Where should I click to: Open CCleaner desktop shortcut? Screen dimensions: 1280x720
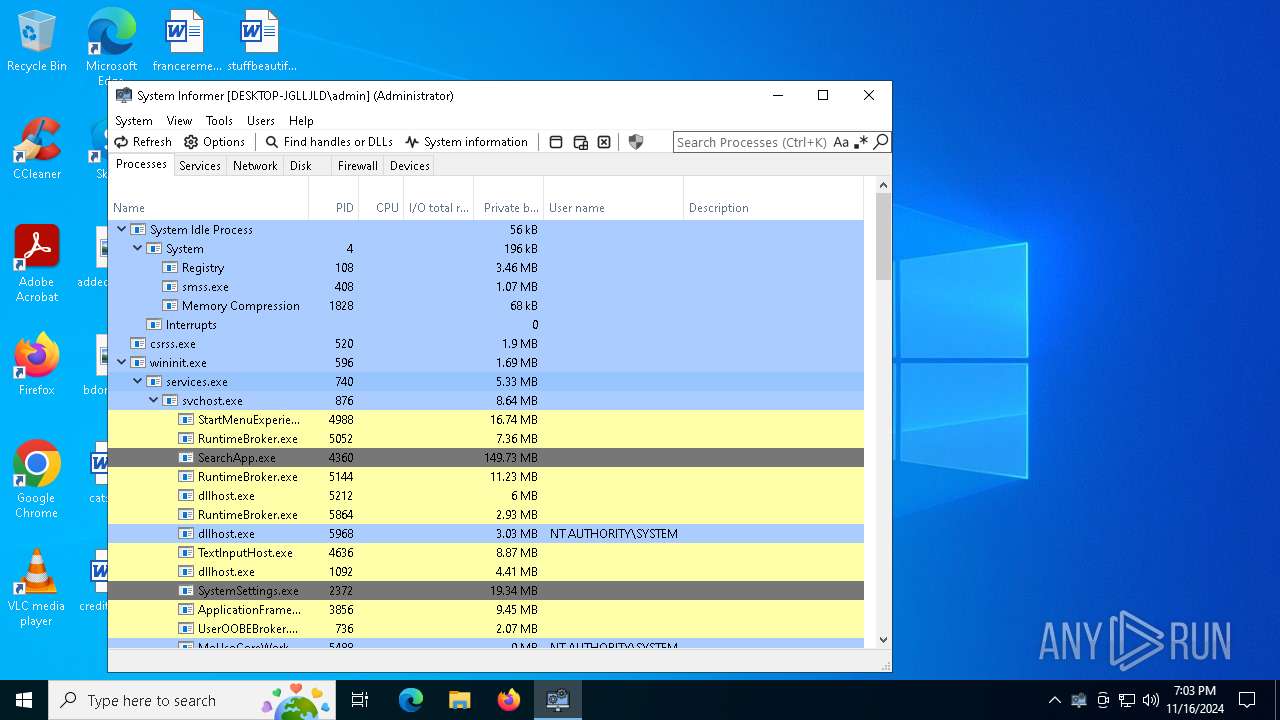coord(37,149)
